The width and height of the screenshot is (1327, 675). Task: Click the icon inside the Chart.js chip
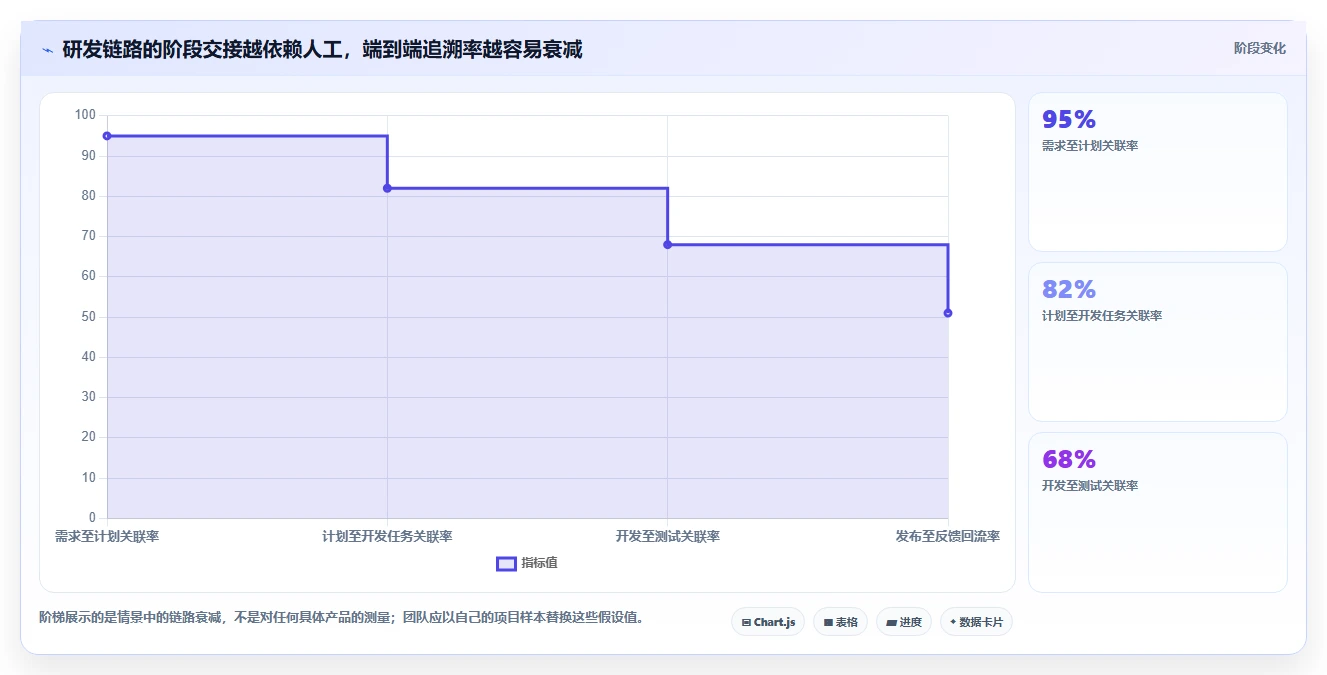pos(746,622)
